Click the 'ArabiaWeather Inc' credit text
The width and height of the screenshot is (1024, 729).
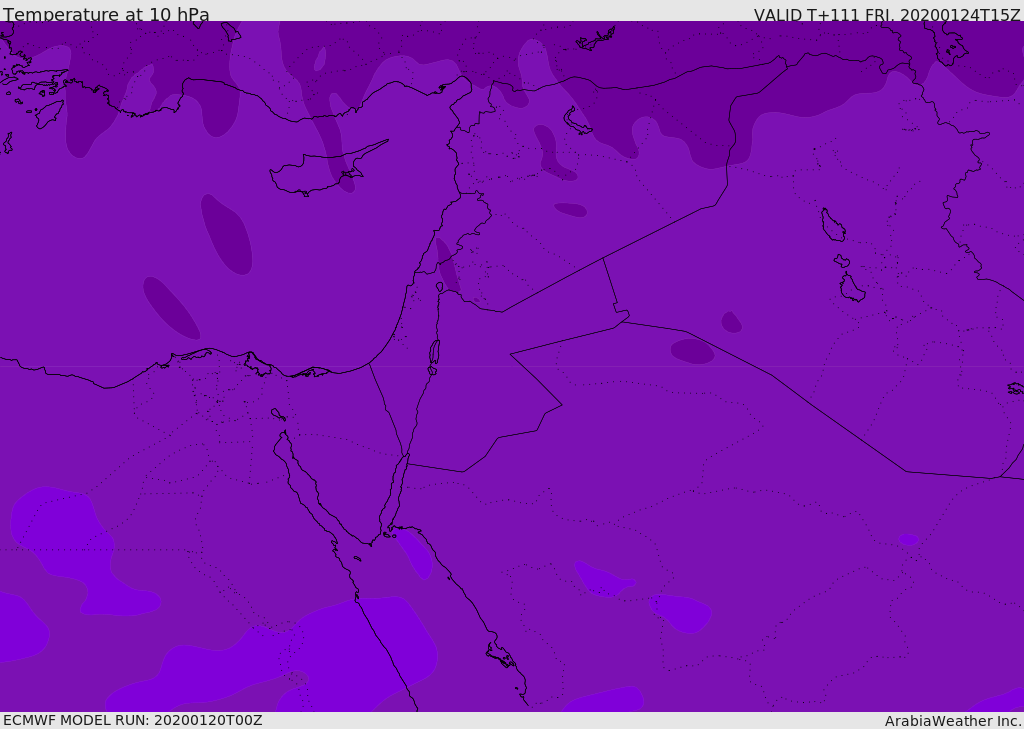(952, 721)
